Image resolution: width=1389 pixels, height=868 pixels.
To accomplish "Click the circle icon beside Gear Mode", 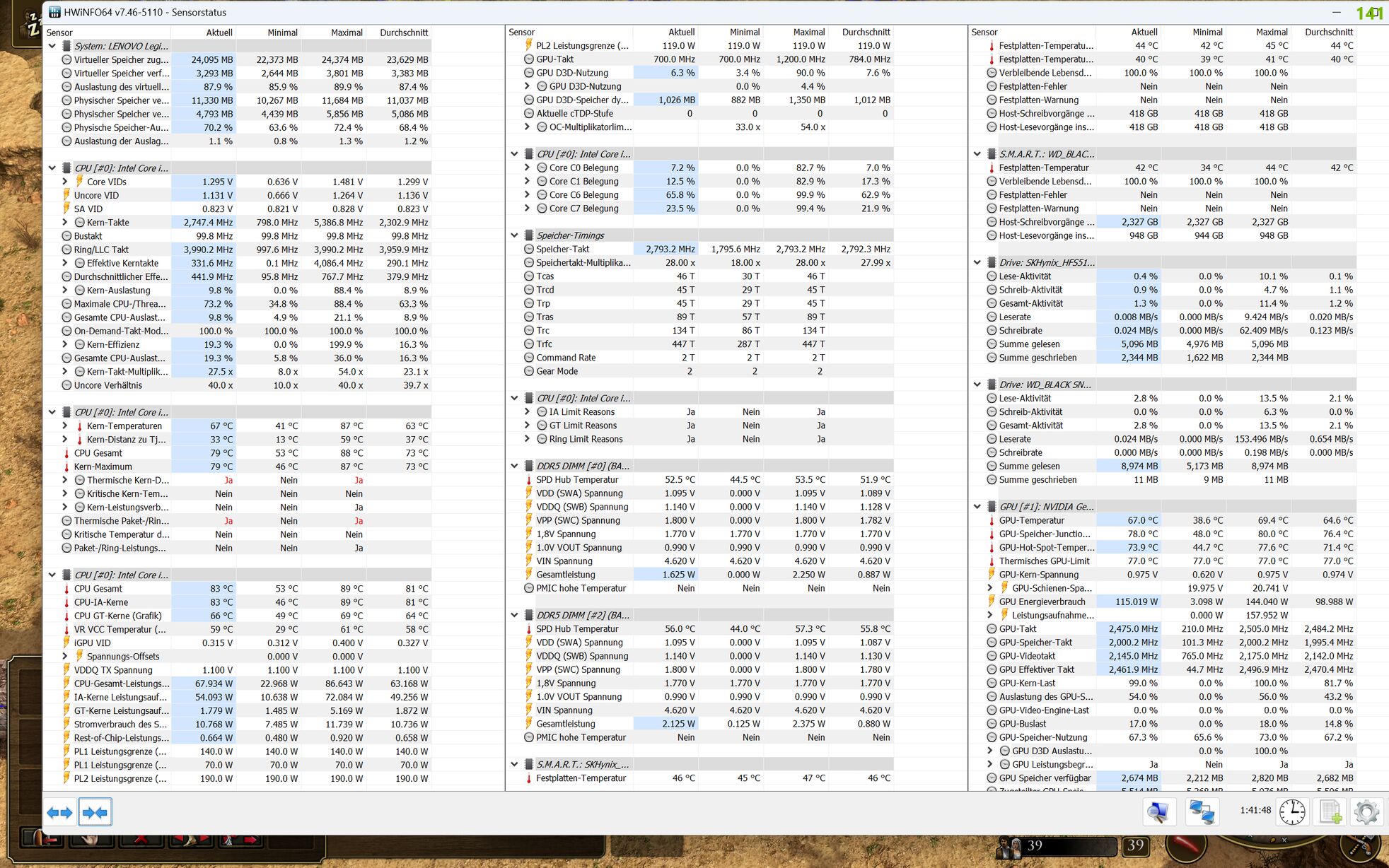I will [x=528, y=371].
